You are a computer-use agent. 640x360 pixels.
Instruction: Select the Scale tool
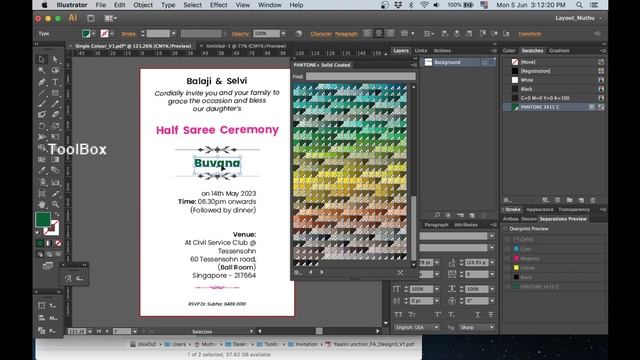[x=55, y=126]
